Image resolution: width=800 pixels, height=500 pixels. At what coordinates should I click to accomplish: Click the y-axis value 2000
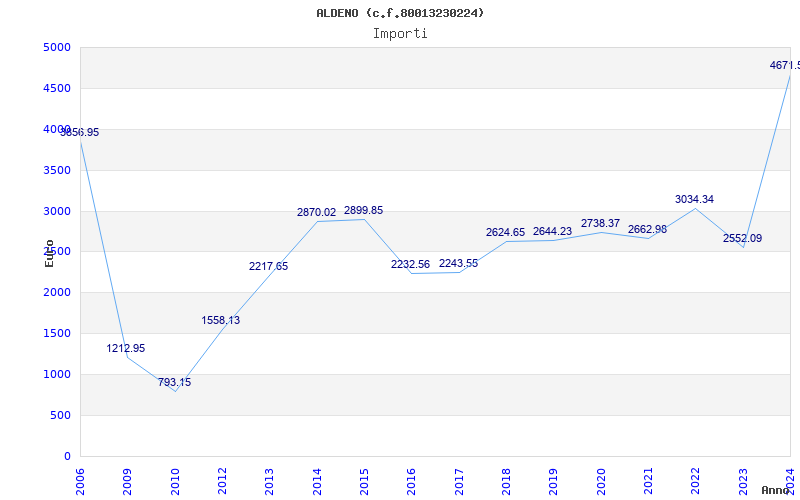coord(57,292)
